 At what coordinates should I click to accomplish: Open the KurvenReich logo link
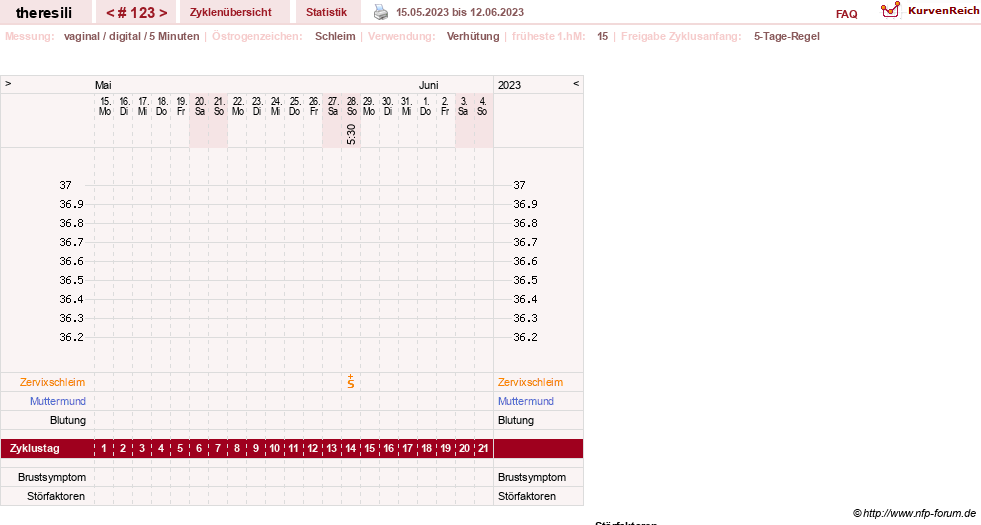point(930,11)
